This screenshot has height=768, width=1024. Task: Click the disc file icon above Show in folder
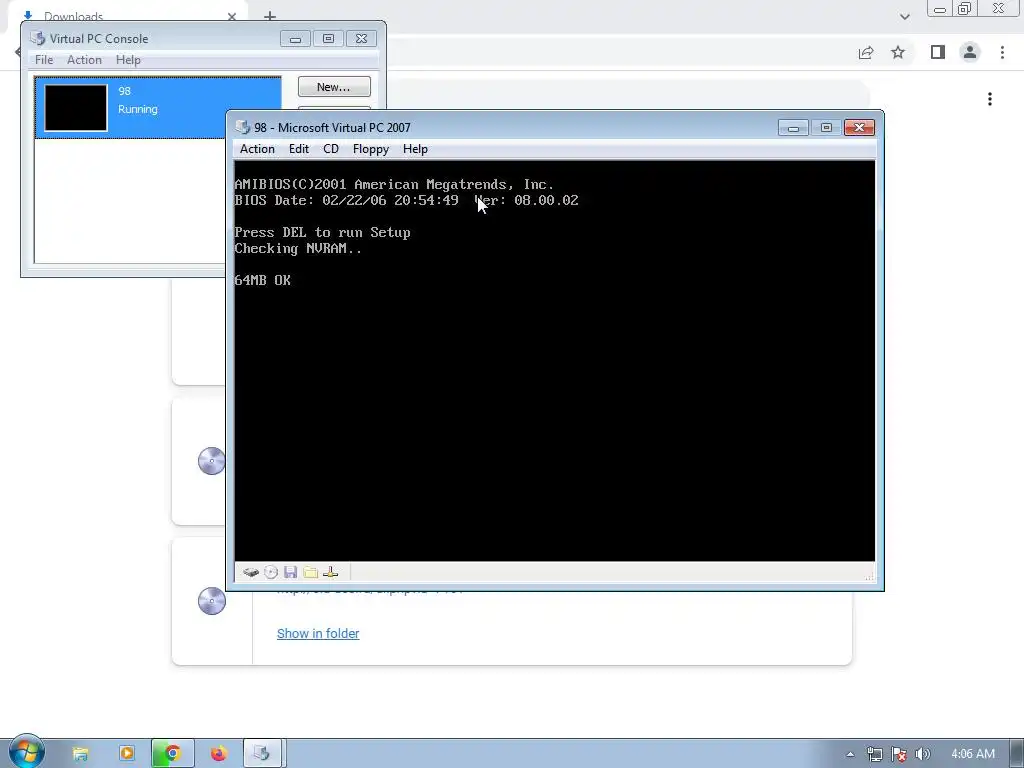pos(212,601)
